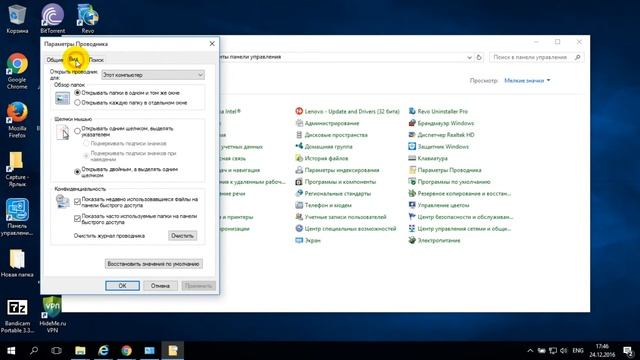This screenshot has height=360, width=640.
Task: Open the Capture shortcut folder icon
Action: 16,168
